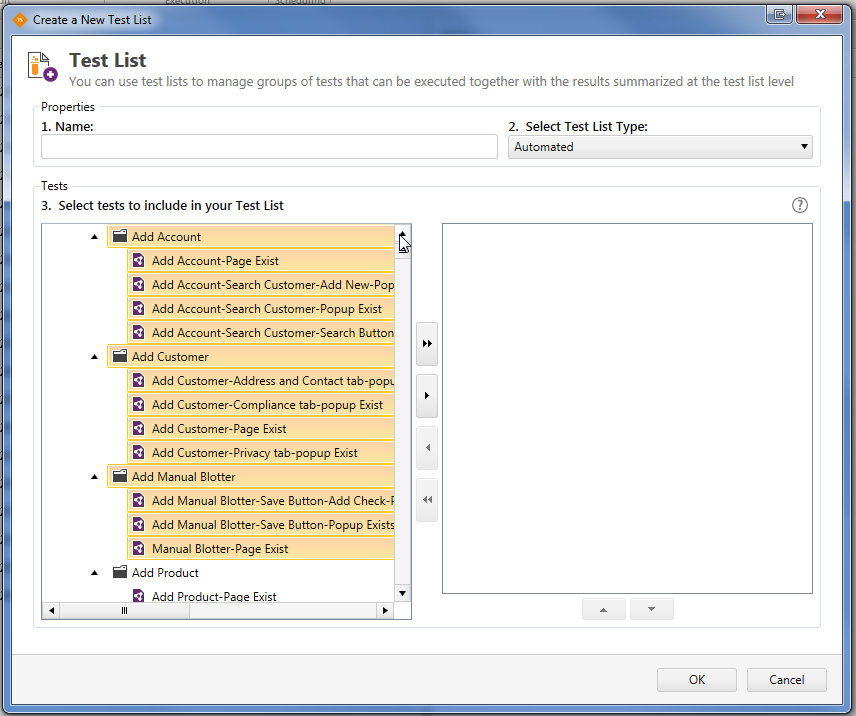The height and width of the screenshot is (716, 856).
Task: Select the Manual Blotter-Page Exist test
Action: pos(220,549)
